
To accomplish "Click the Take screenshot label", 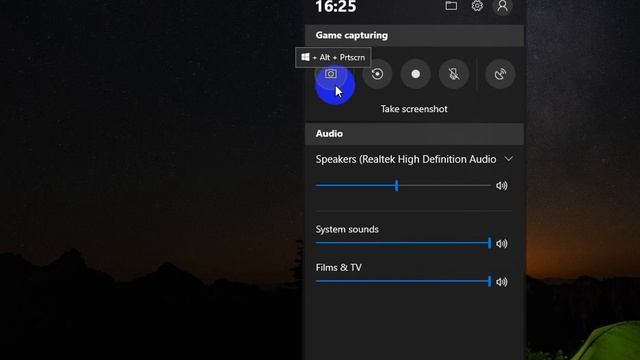I will click(x=414, y=109).
